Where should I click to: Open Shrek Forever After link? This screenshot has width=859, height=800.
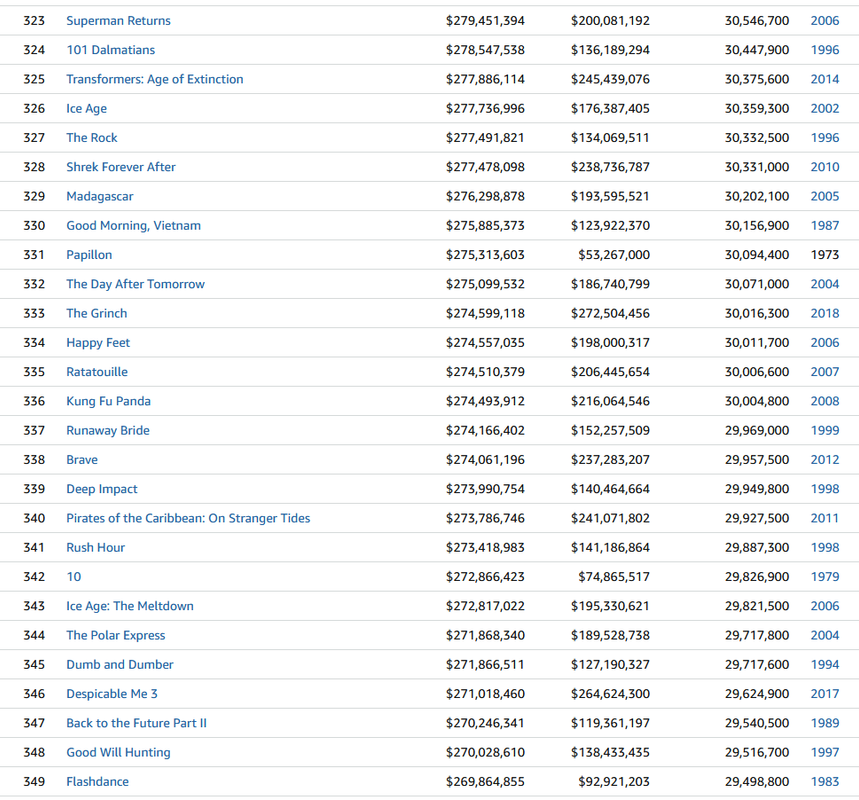[x=121, y=167]
